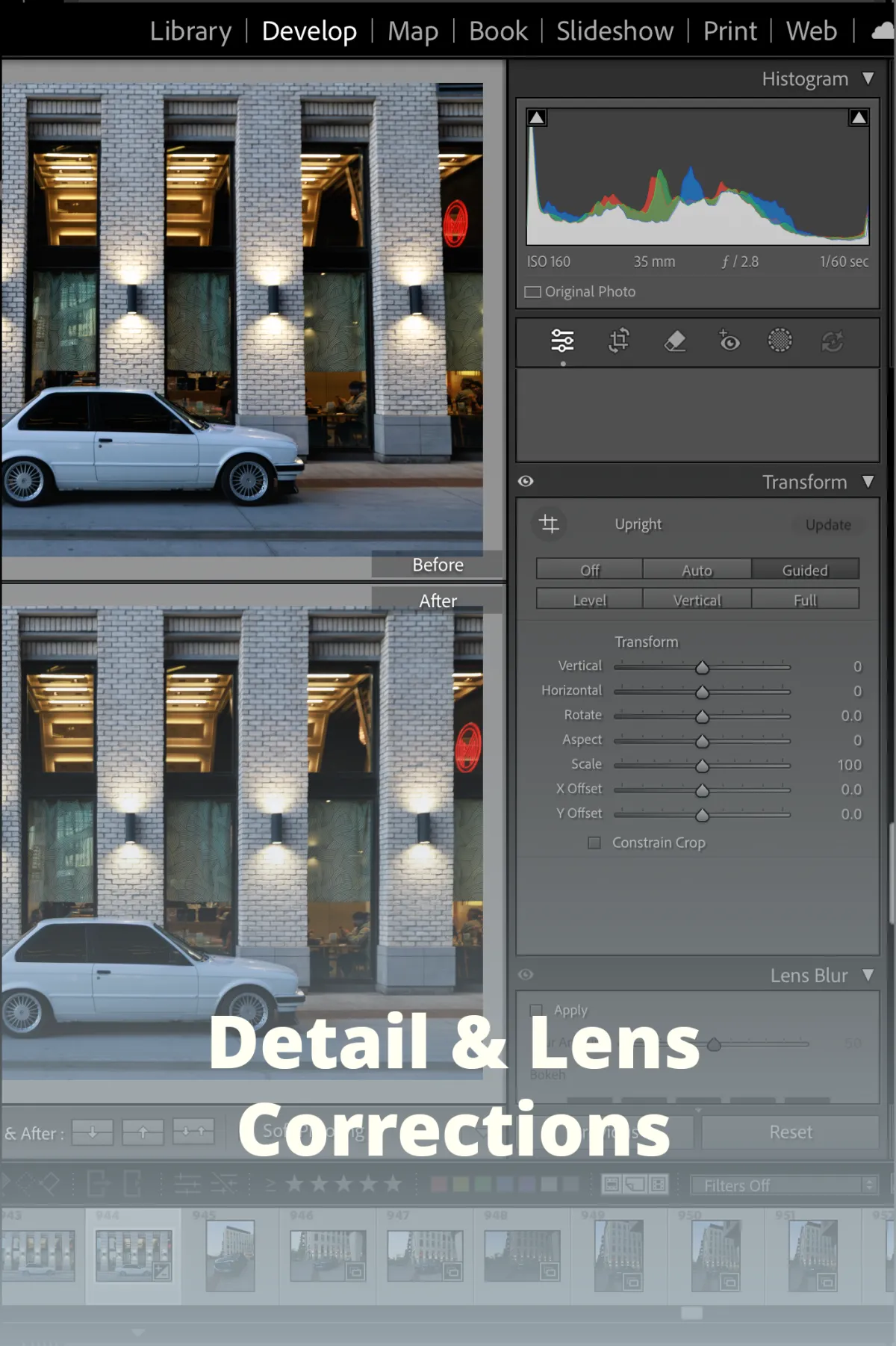Filter by edited photos sliders icon
The height and width of the screenshot is (1346, 896).
click(x=187, y=1183)
